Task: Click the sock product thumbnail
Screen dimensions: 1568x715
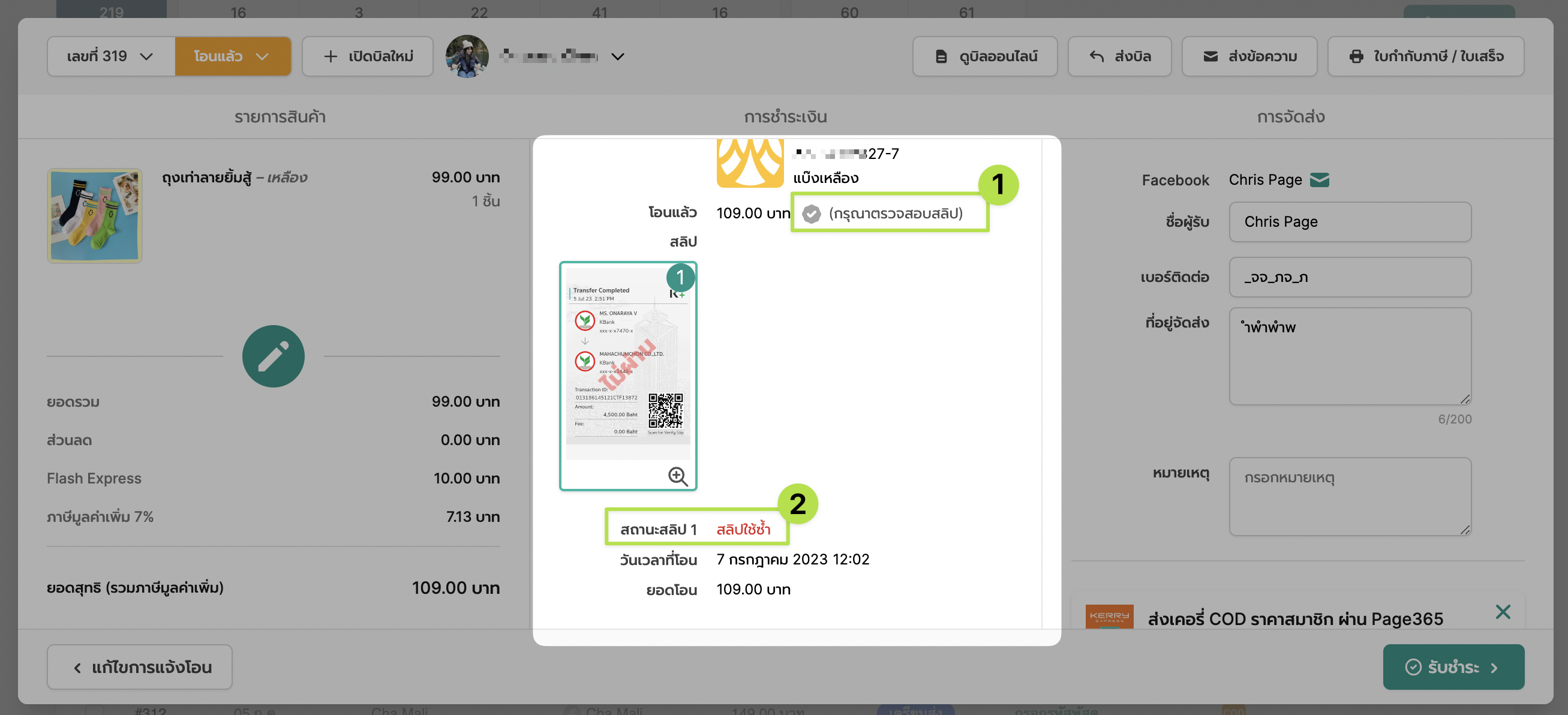Action: [x=95, y=216]
